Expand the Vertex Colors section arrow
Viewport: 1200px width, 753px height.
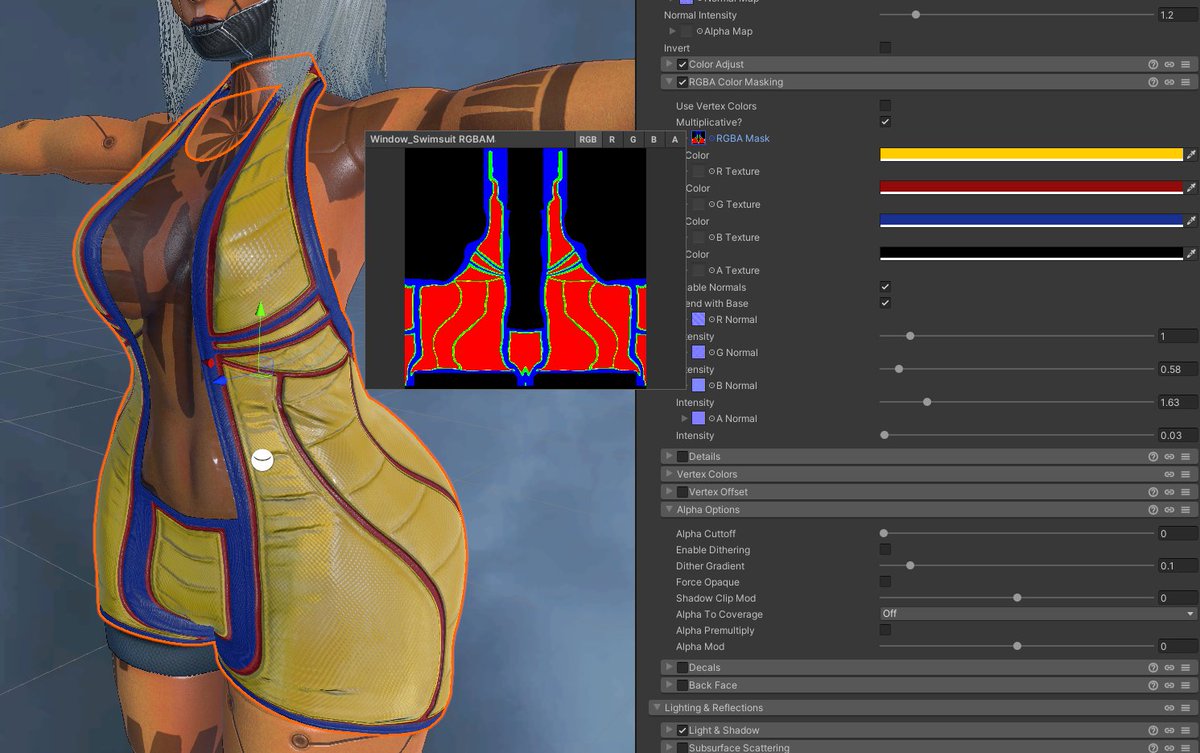(669, 474)
